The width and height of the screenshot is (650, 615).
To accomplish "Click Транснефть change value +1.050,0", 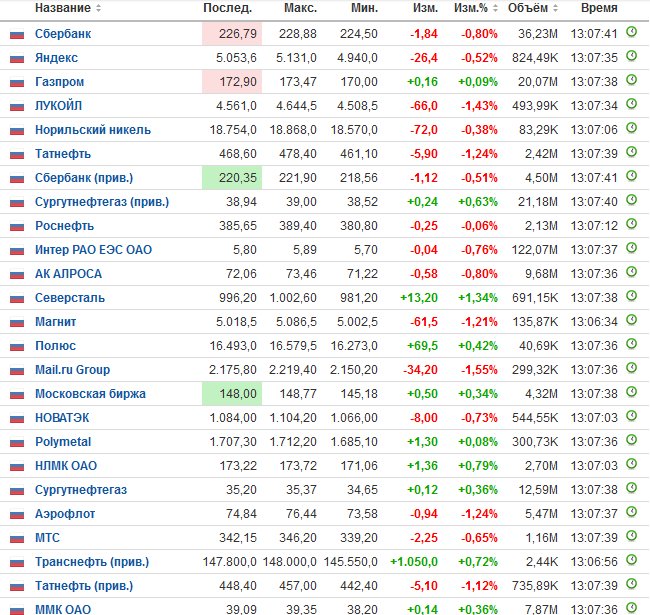I will click(x=414, y=562).
